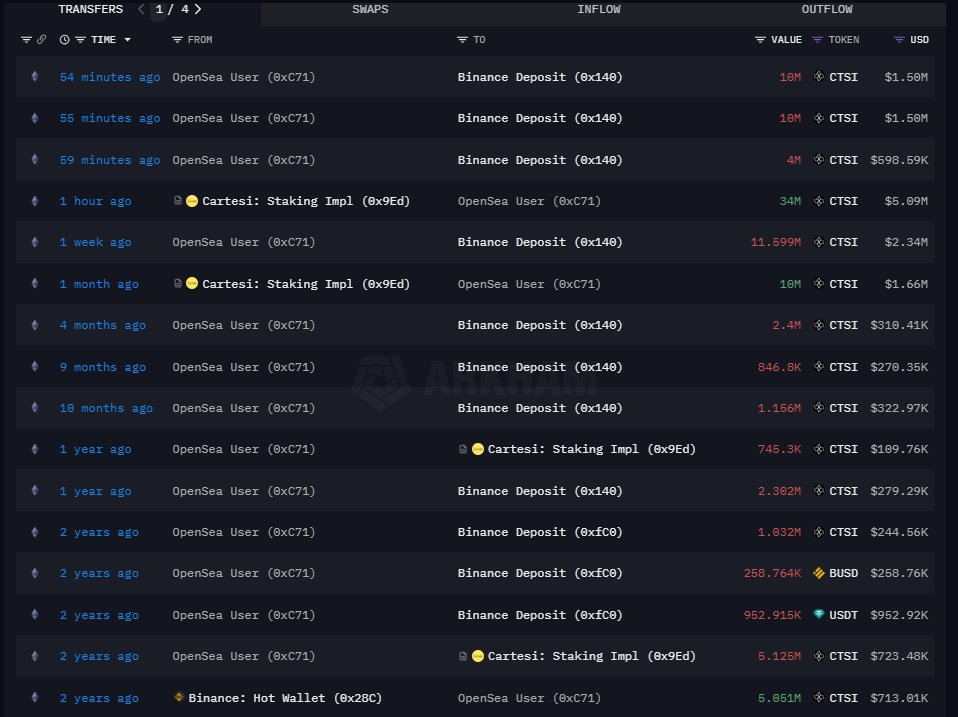Click the USDT token icon
This screenshot has height=717, width=958.
[x=819, y=615]
